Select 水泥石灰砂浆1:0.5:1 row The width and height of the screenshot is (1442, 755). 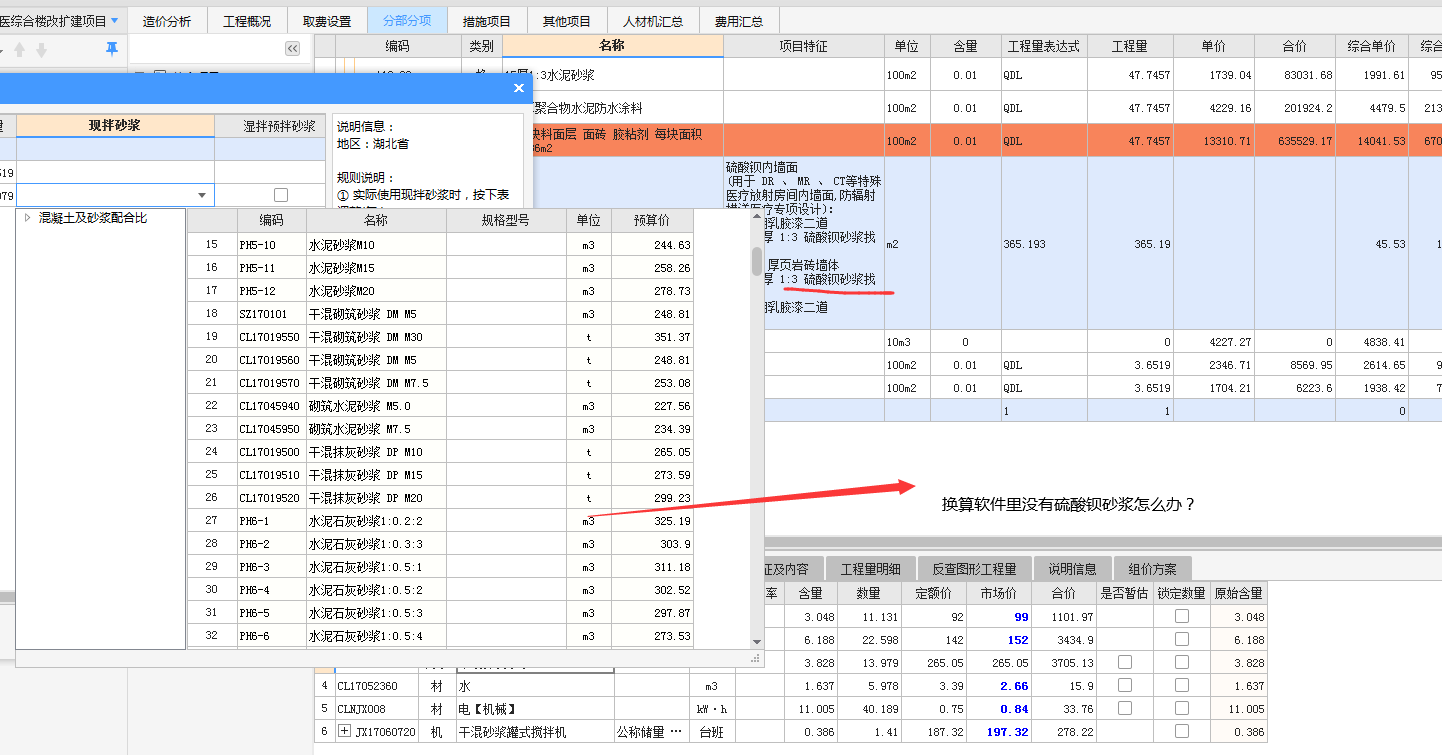(x=440, y=567)
